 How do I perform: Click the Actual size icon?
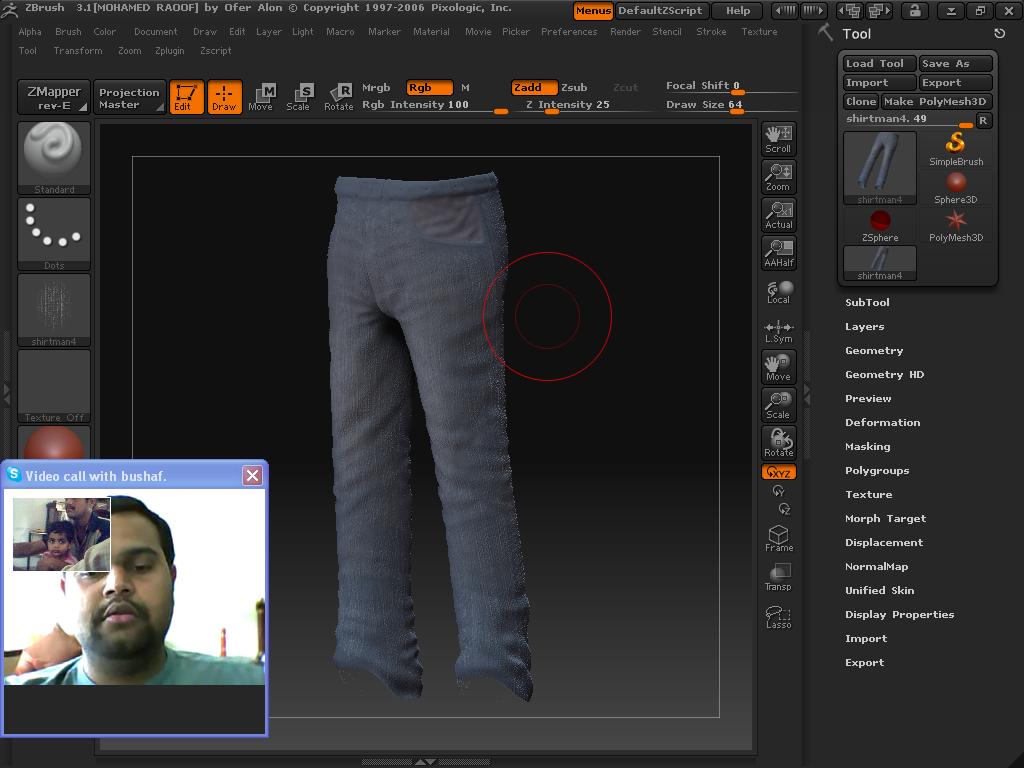(x=778, y=215)
